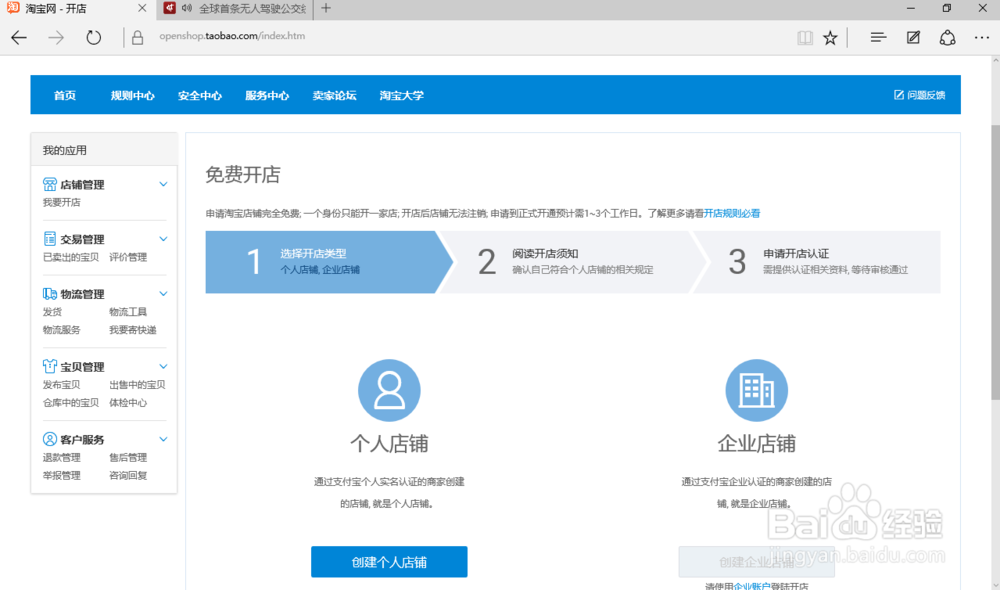Viewport: 1000px width, 590px height.
Task: Click the 创建个人店铺 button
Action: pos(389,562)
